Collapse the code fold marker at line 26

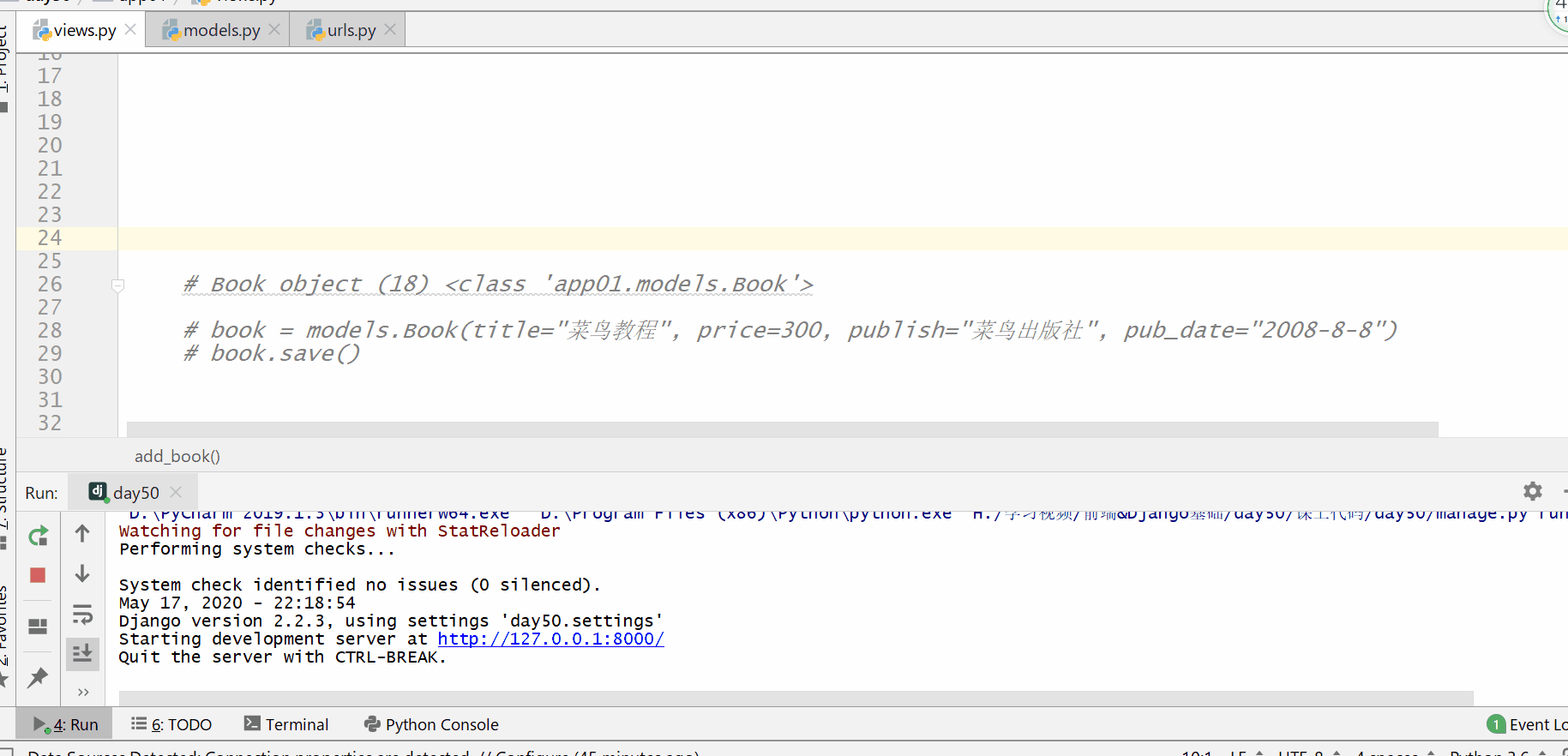tap(118, 285)
